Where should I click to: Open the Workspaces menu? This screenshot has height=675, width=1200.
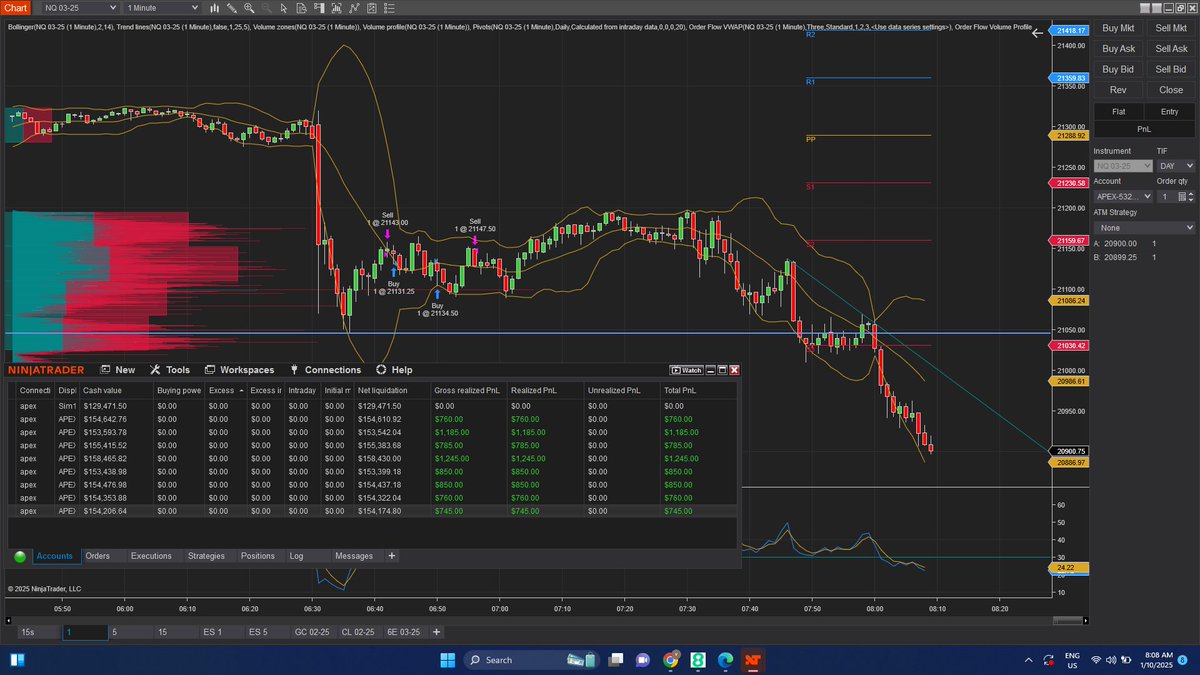238,370
